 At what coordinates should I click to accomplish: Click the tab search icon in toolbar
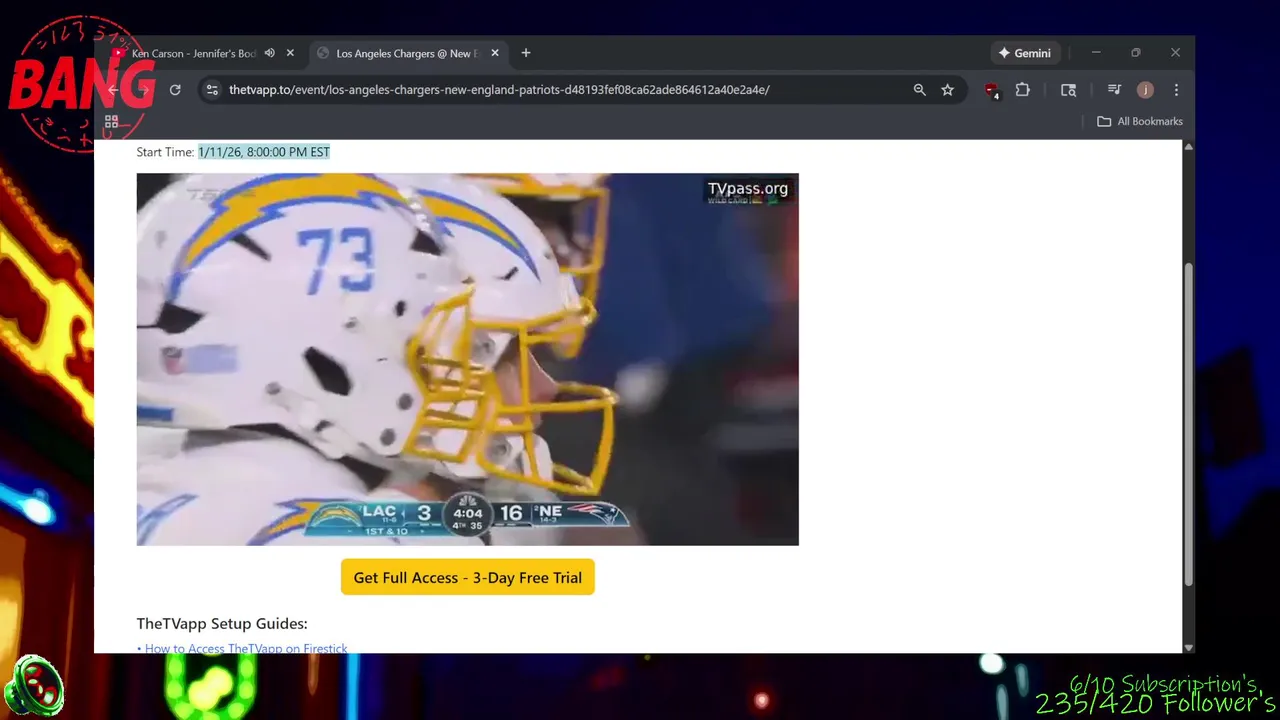click(1068, 90)
